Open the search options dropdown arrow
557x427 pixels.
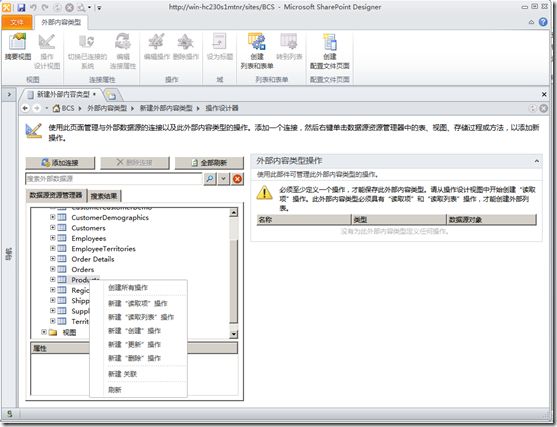tap(223, 179)
